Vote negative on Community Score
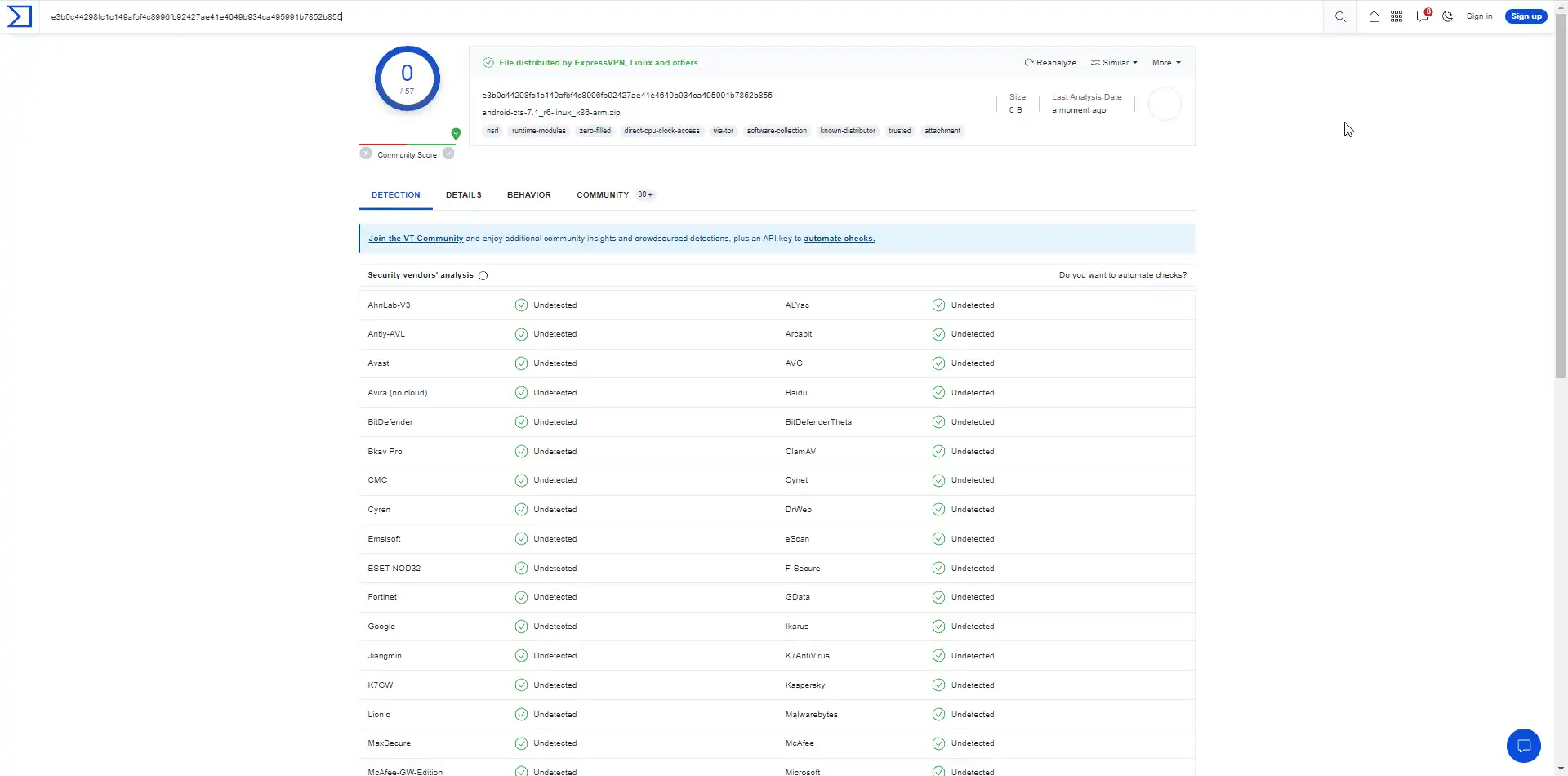1568x776 pixels. point(366,154)
